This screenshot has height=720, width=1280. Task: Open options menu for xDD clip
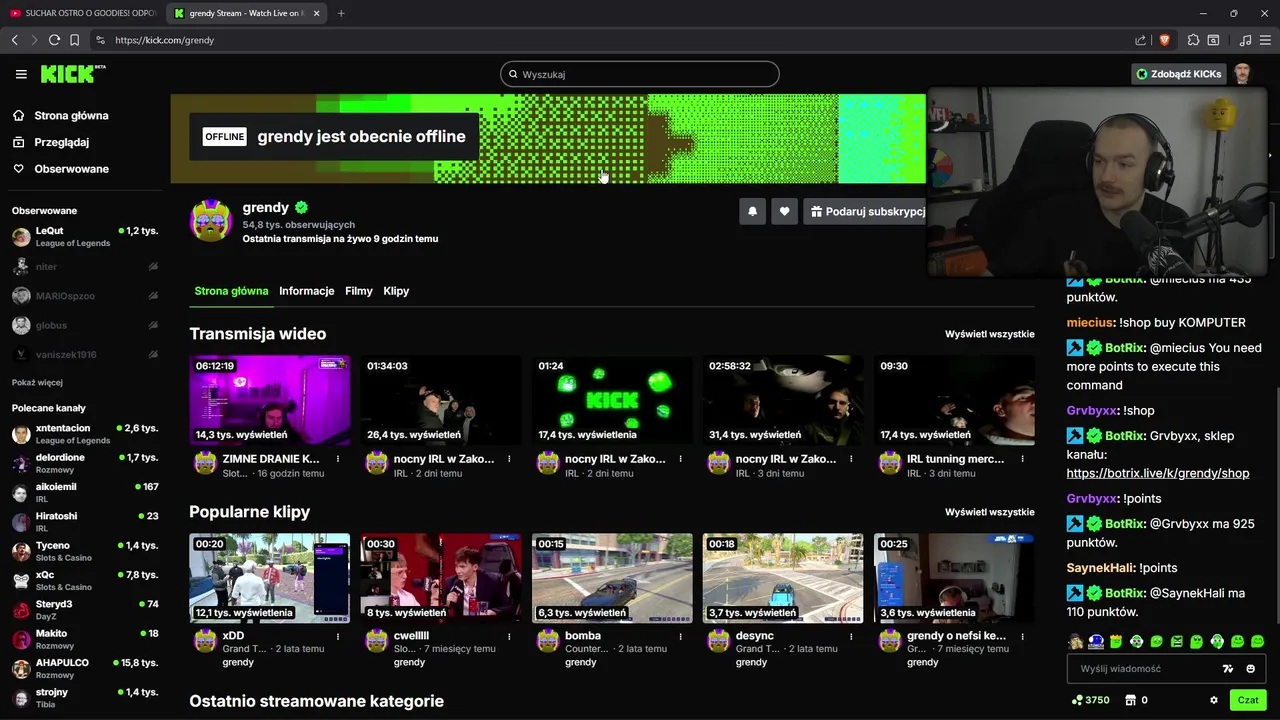tap(338, 636)
